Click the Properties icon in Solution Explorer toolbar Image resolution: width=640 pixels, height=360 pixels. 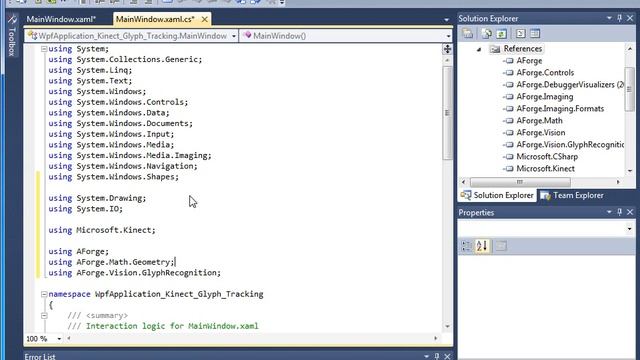(468, 34)
